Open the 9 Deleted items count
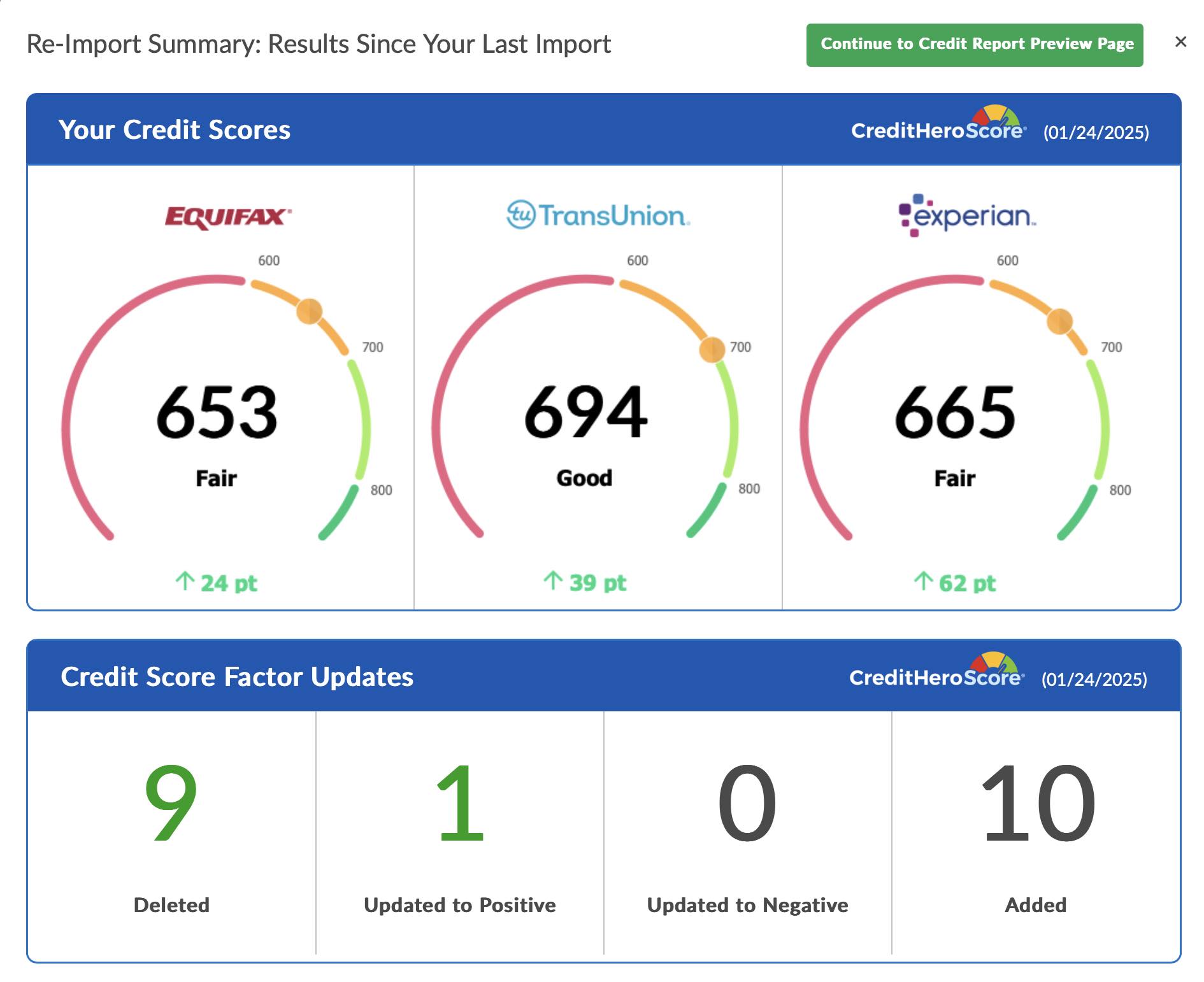This screenshot has height=982, width=1204. pyautogui.click(x=171, y=802)
